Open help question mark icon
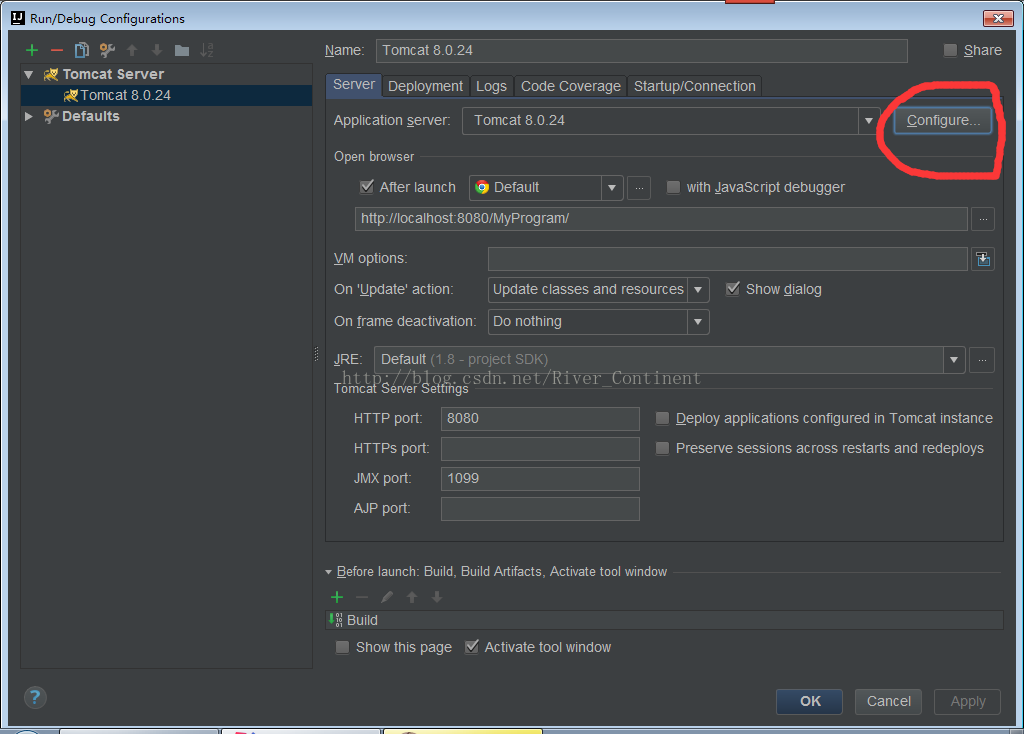 pyautogui.click(x=35, y=697)
